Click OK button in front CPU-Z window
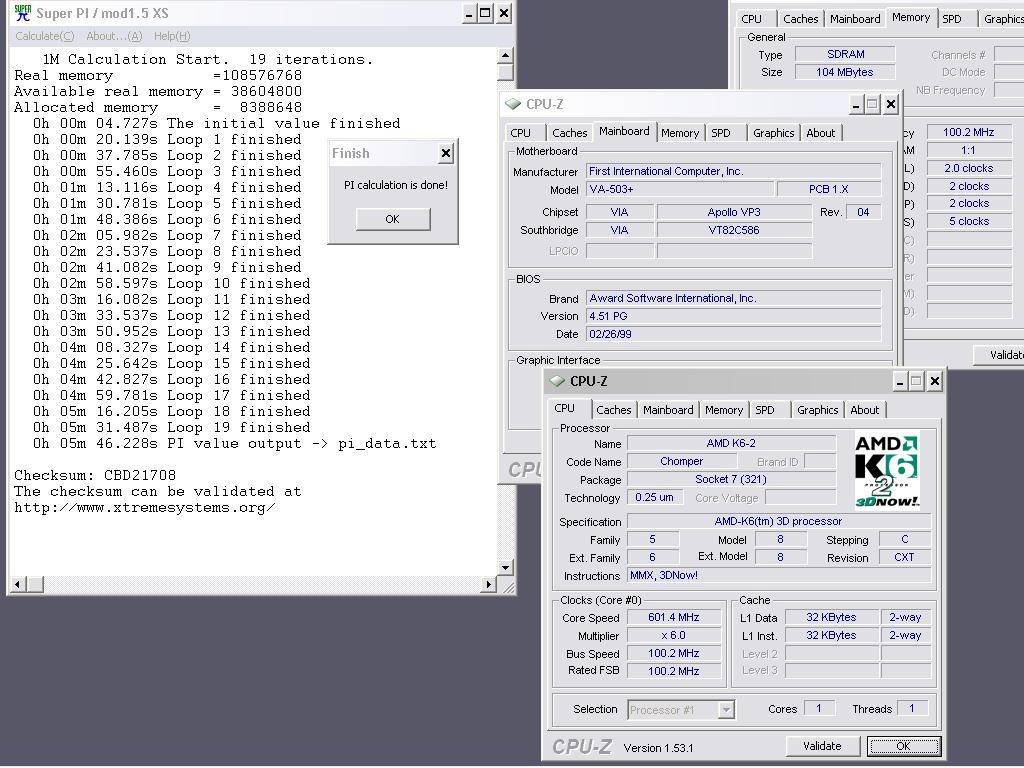Image resolution: width=1024 pixels, height=768 pixels. (x=903, y=746)
